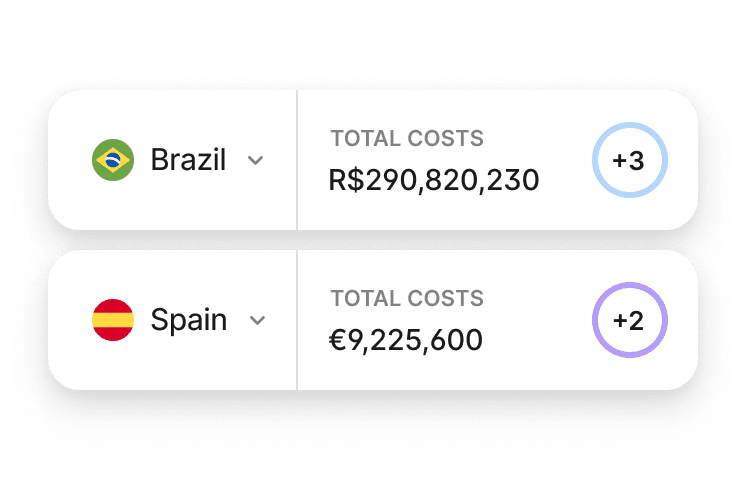Viewport: 746px width, 480px height.
Task: Click TOTAL COSTS label in Spain card
Action: pyautogui.click(x=407, y=298)
